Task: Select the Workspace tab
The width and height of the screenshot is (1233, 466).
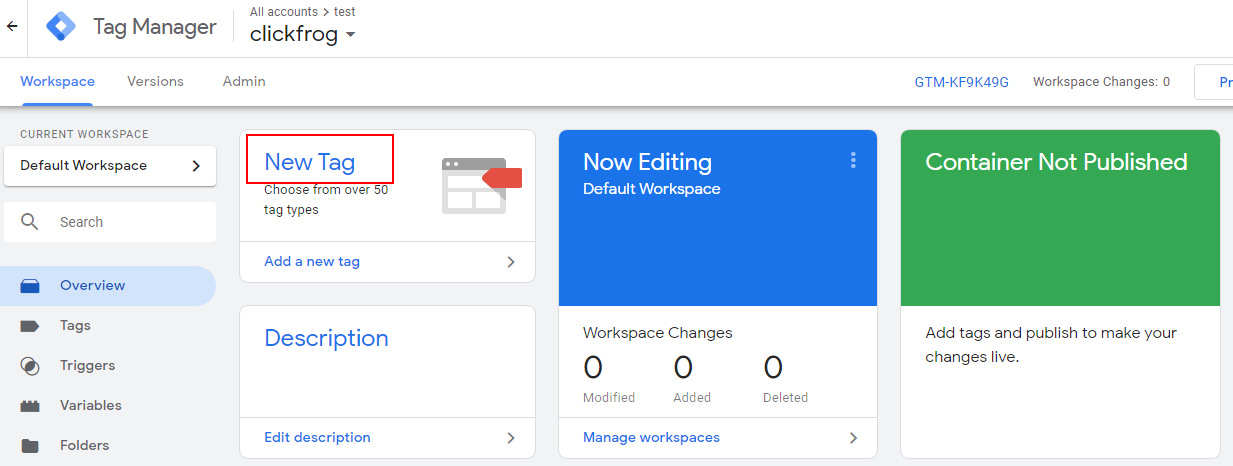Action: pos(57,82)
